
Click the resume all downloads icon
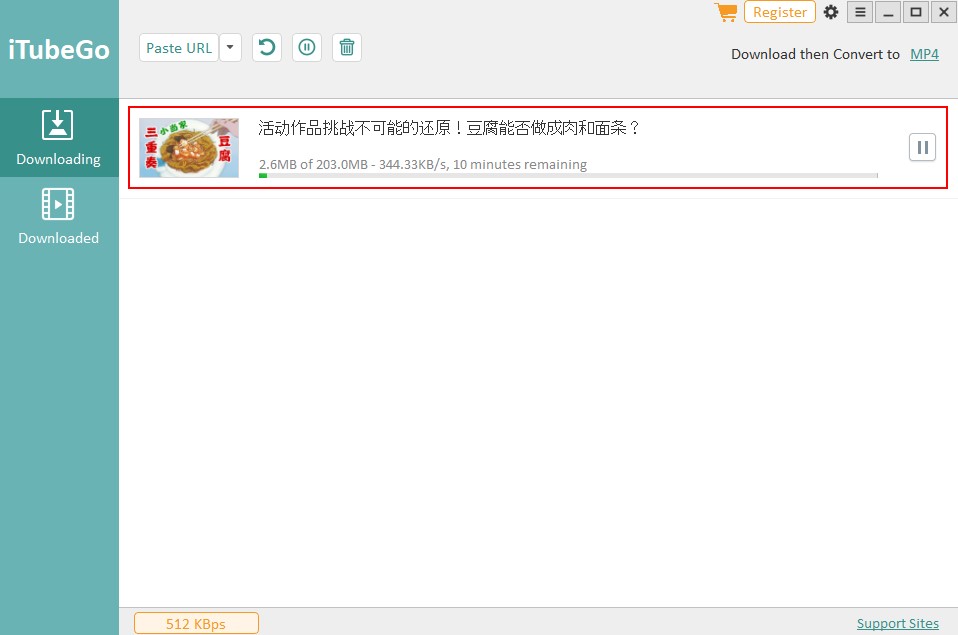point(267,48)
